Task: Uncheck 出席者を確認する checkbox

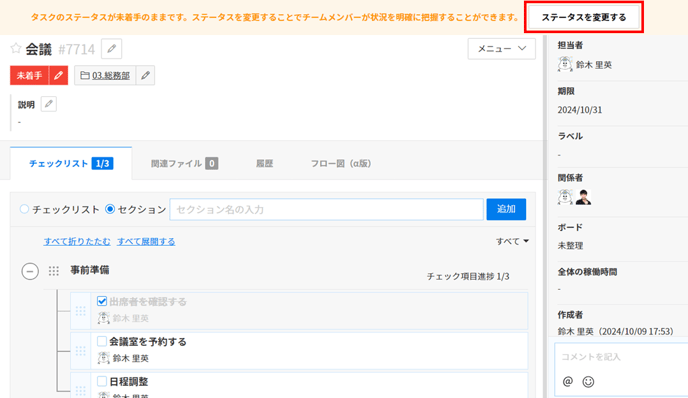Action: [102, 301]
